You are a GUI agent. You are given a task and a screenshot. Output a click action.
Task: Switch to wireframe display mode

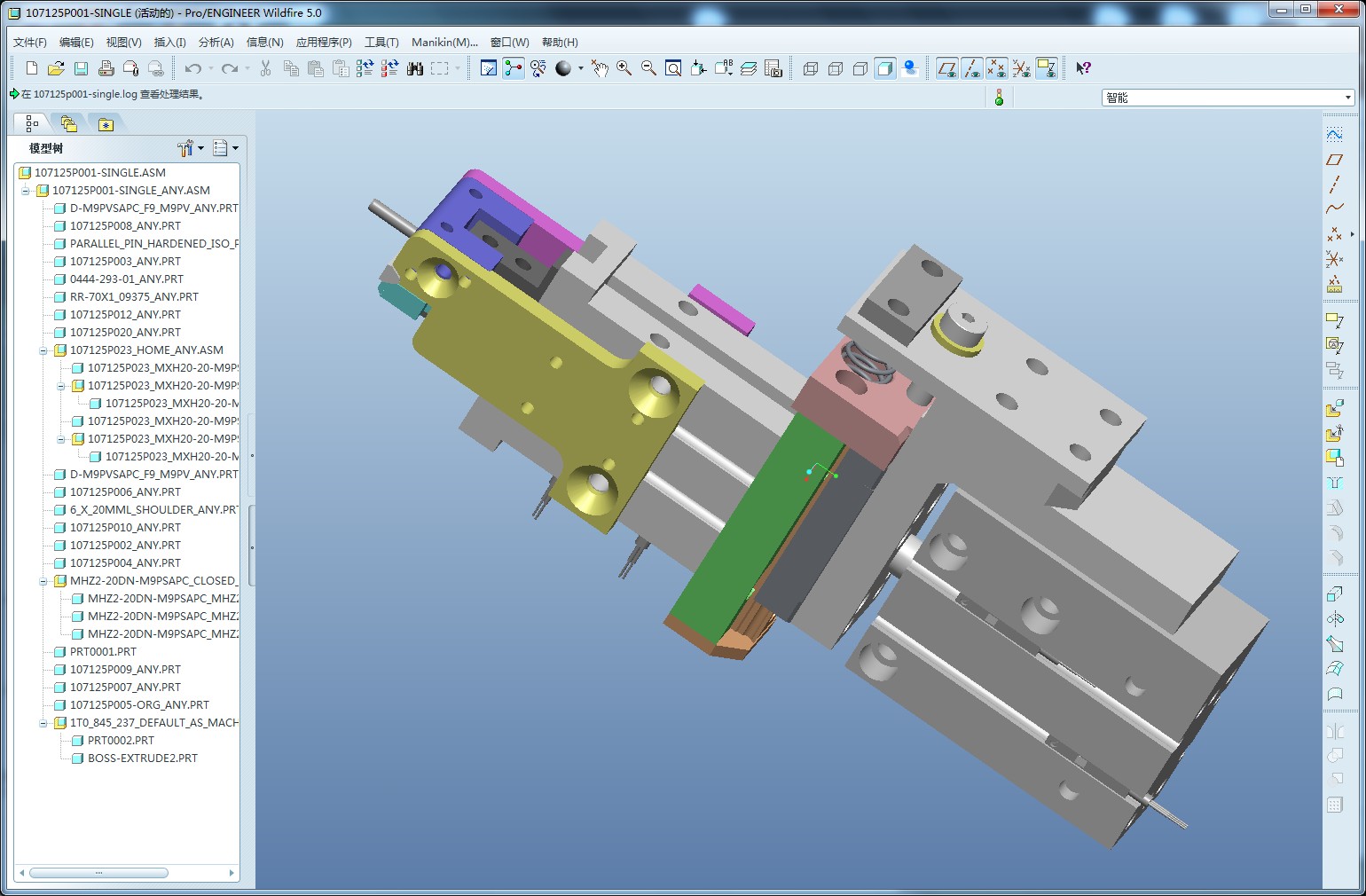(x=810, y=68)
